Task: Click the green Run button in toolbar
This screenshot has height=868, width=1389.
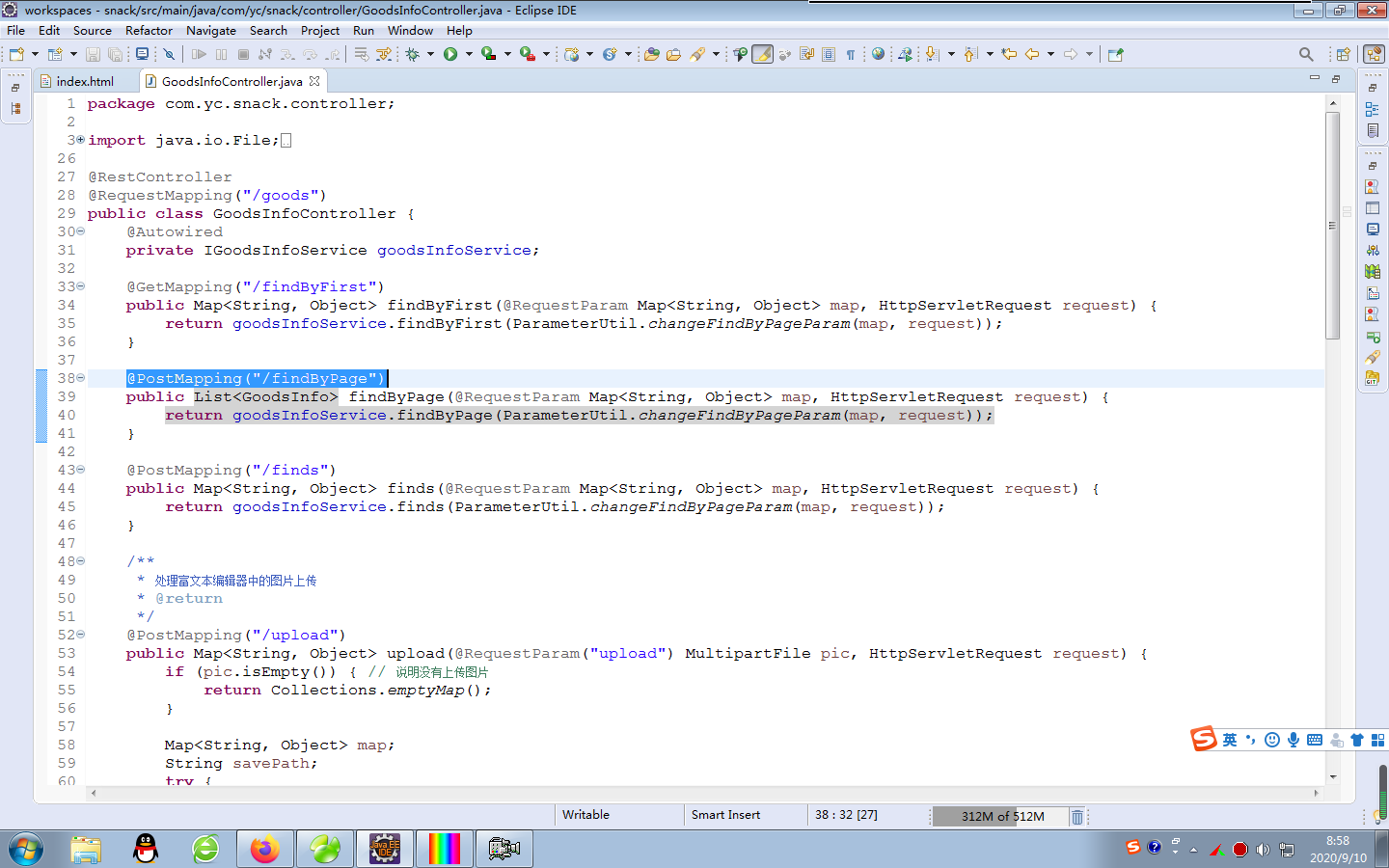Action: coord(450,55)
